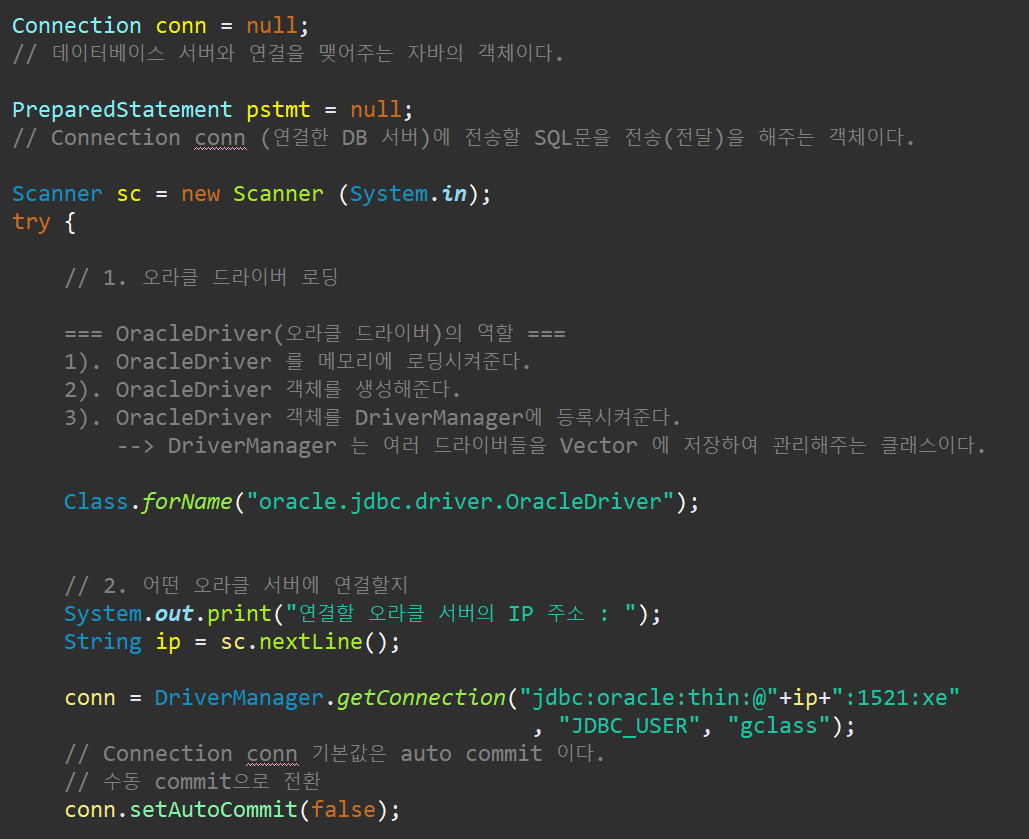Click the line '1). OracleDriver 를 메모리에 로딩시켜준다.'
The image size is (1029, 839).
pos(297,362)
